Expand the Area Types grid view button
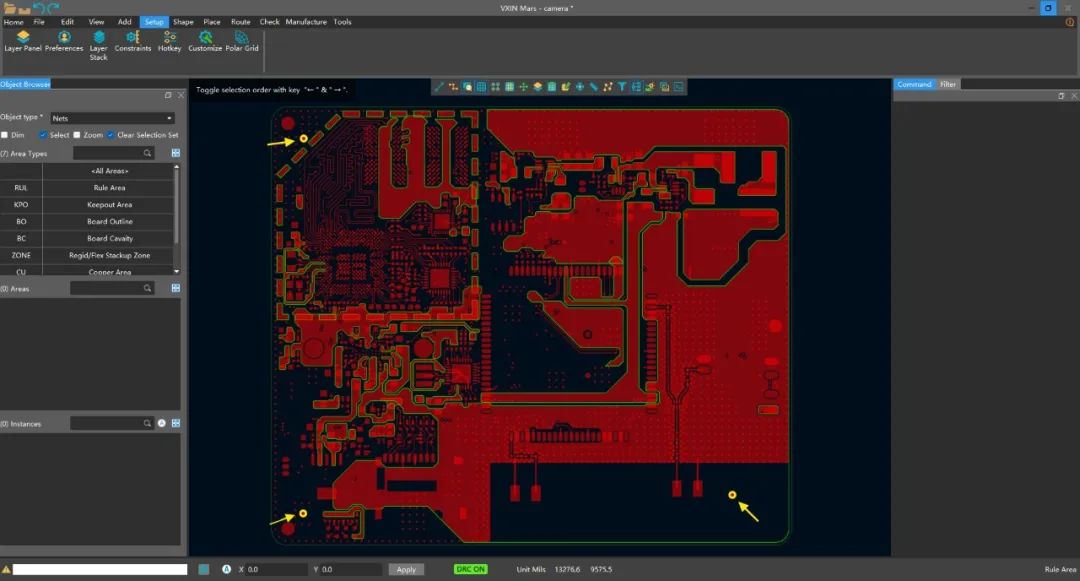The image size is (1080, 581). (x=176, y=153)
